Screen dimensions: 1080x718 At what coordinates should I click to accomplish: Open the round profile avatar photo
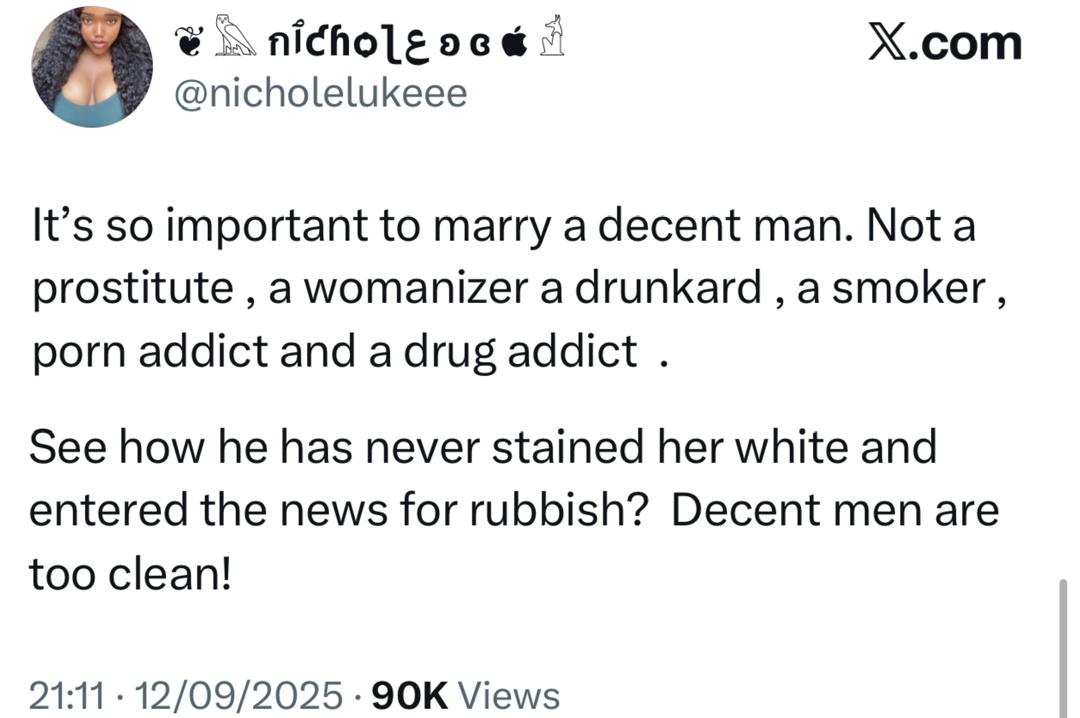coord(92,68)
